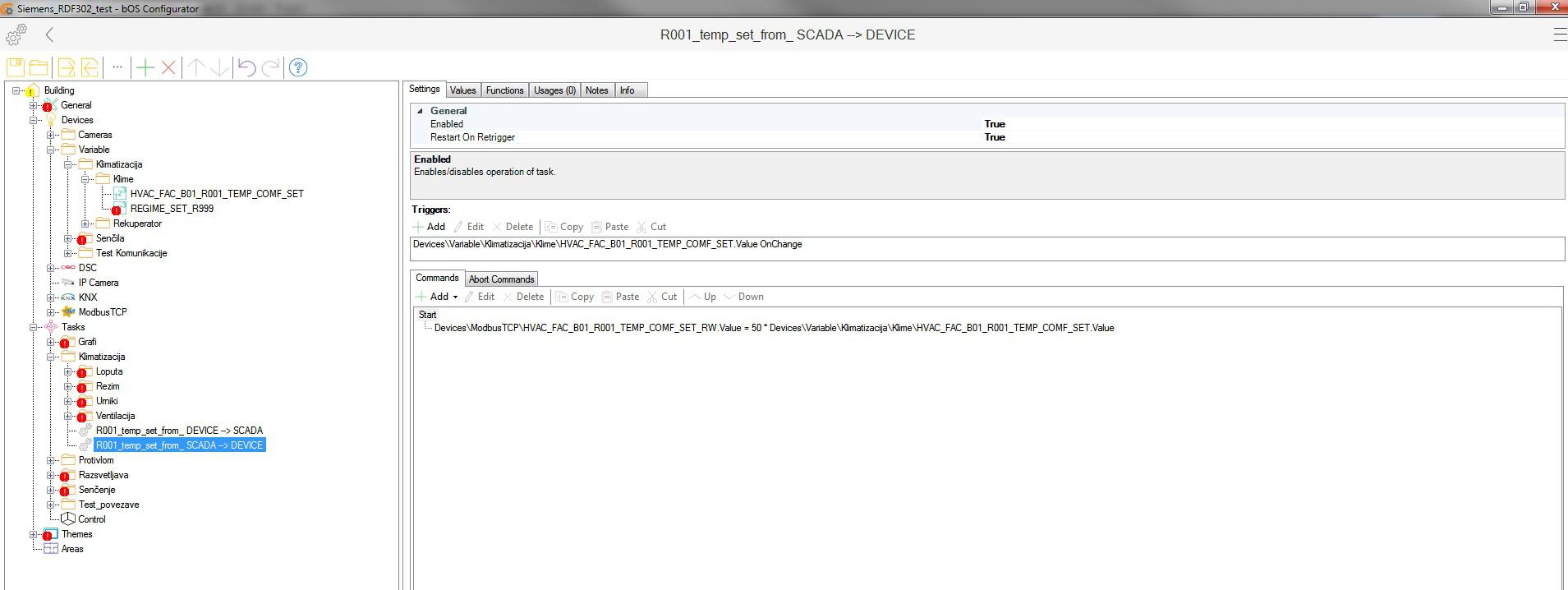The height and width of the screenshot is (590, 1568).
Task: Click the three-dots more options icon
Action: [x=117, y=67]
